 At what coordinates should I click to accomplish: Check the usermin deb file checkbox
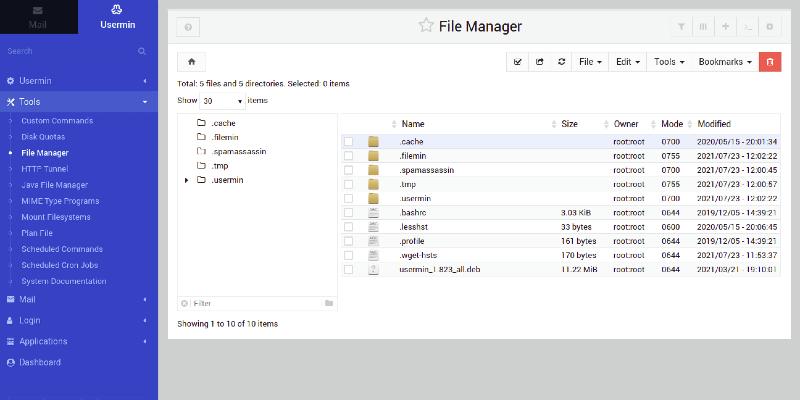click(x=348, y=270)
